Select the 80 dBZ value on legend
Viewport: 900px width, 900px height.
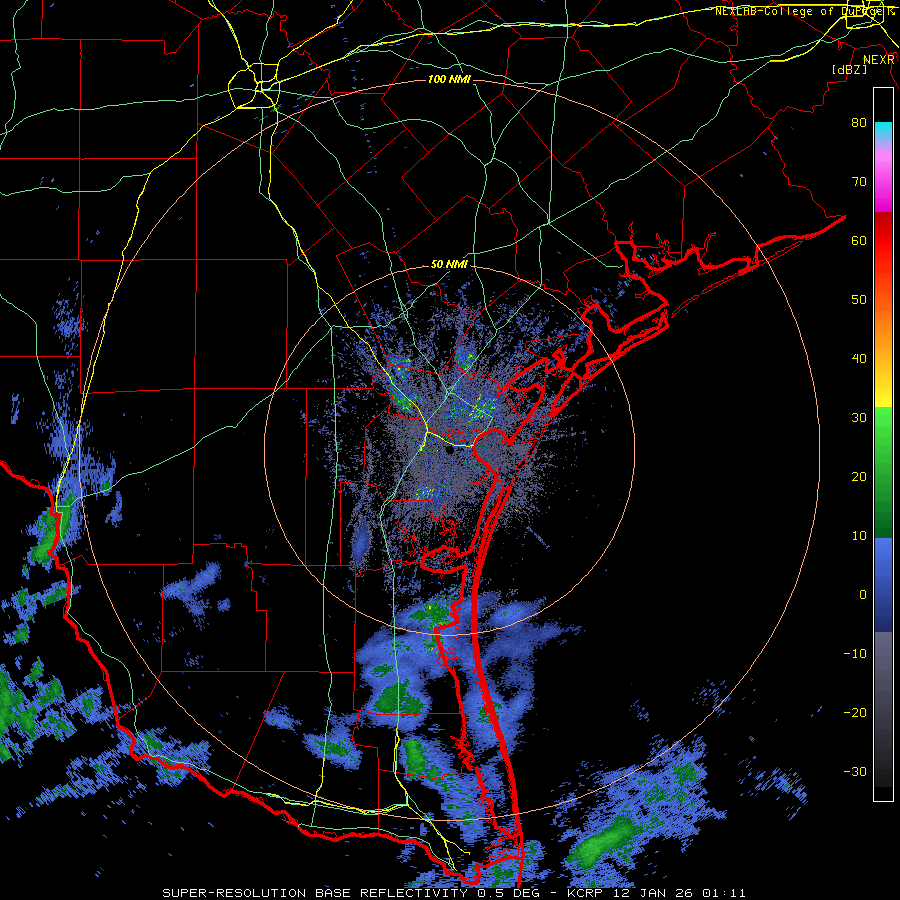coord(859,123)
